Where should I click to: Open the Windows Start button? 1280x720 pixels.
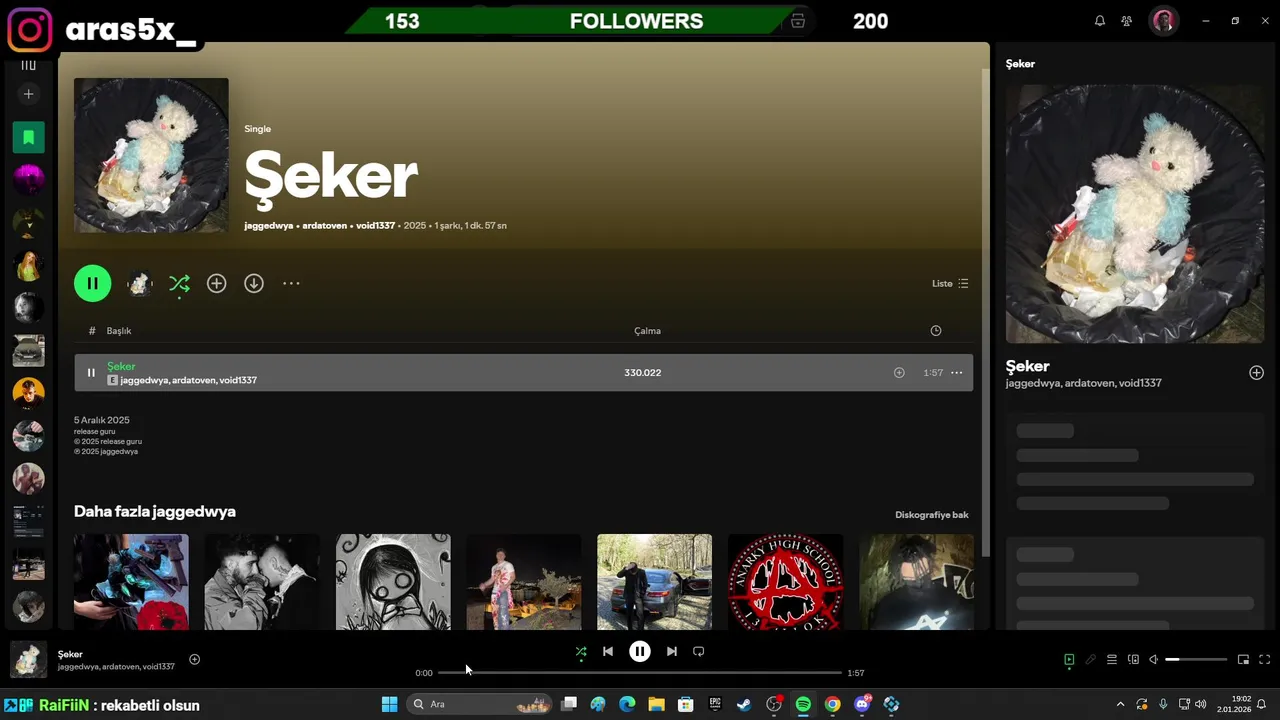pos(389,704)
